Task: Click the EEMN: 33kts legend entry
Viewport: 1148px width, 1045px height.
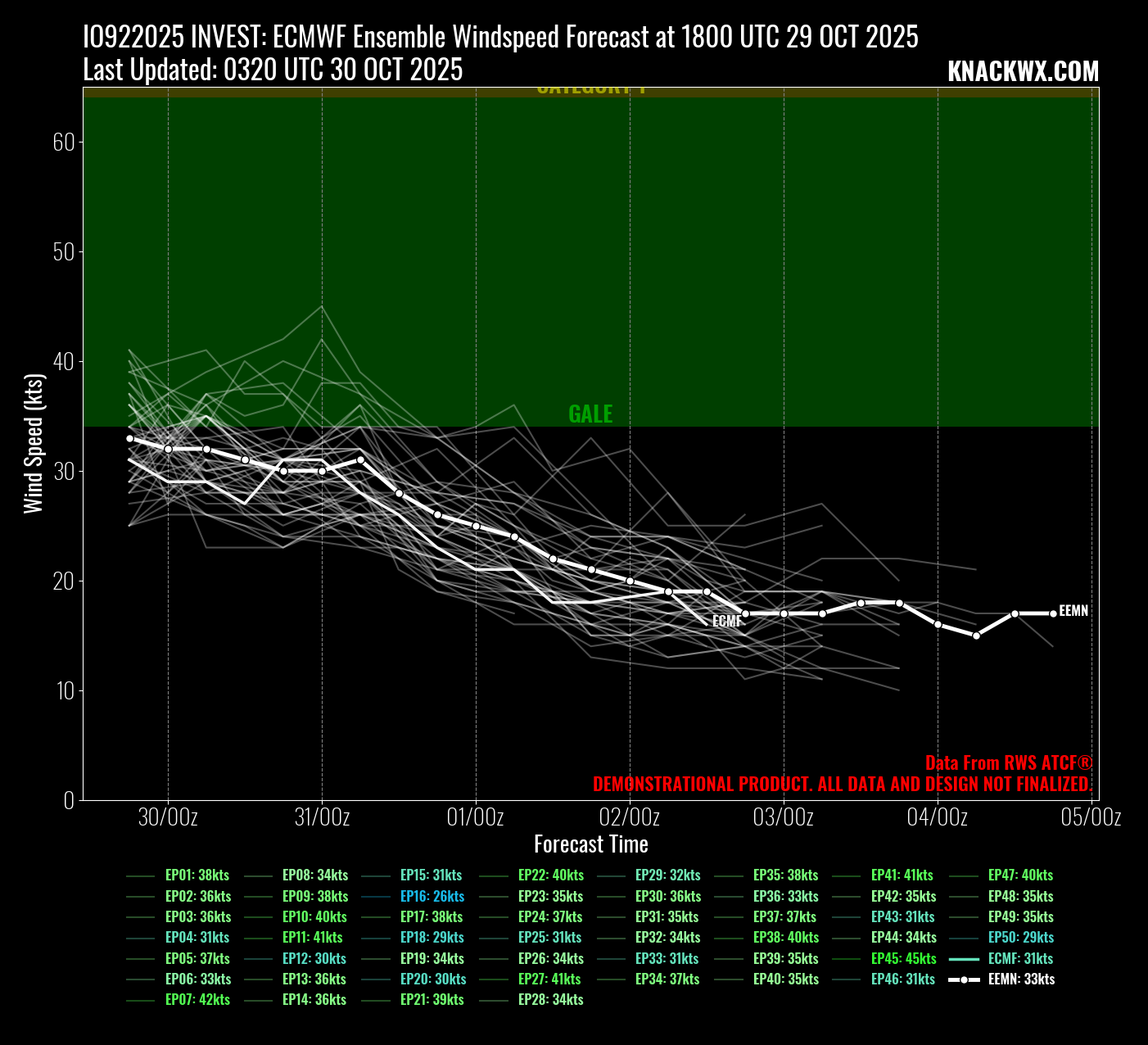Action: 1021,979
